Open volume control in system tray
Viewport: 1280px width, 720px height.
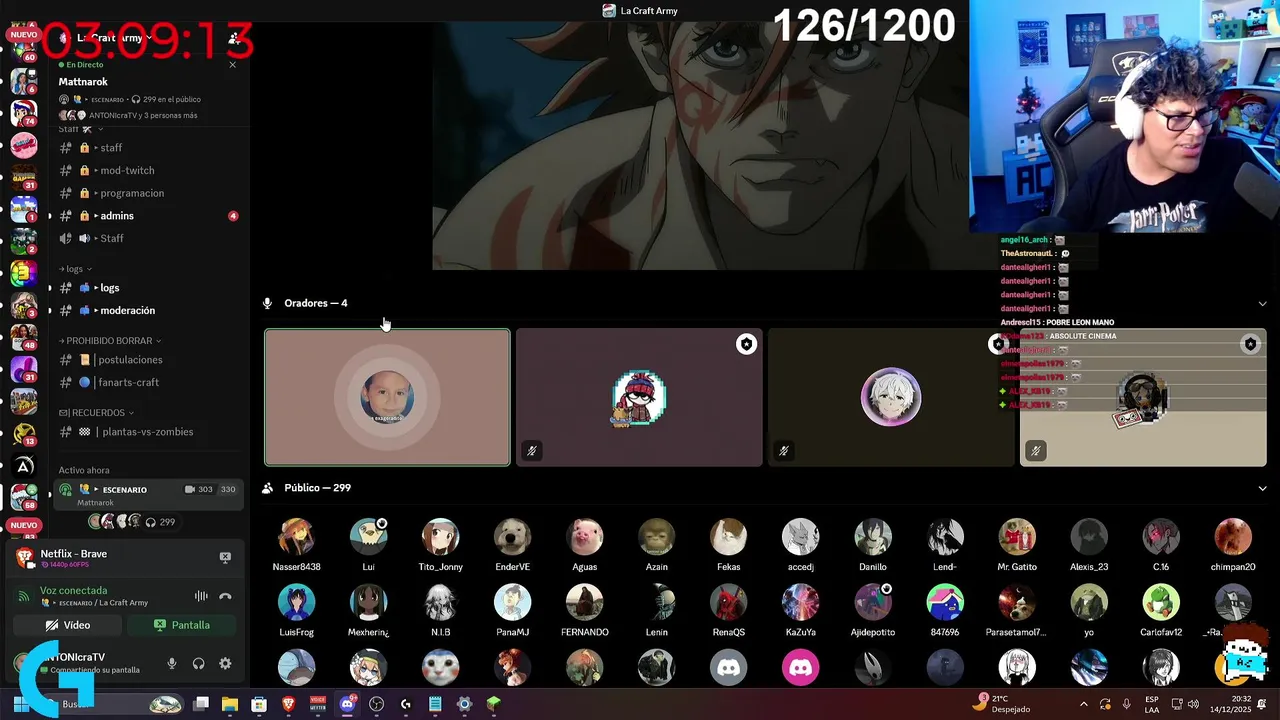(1193, 704)
